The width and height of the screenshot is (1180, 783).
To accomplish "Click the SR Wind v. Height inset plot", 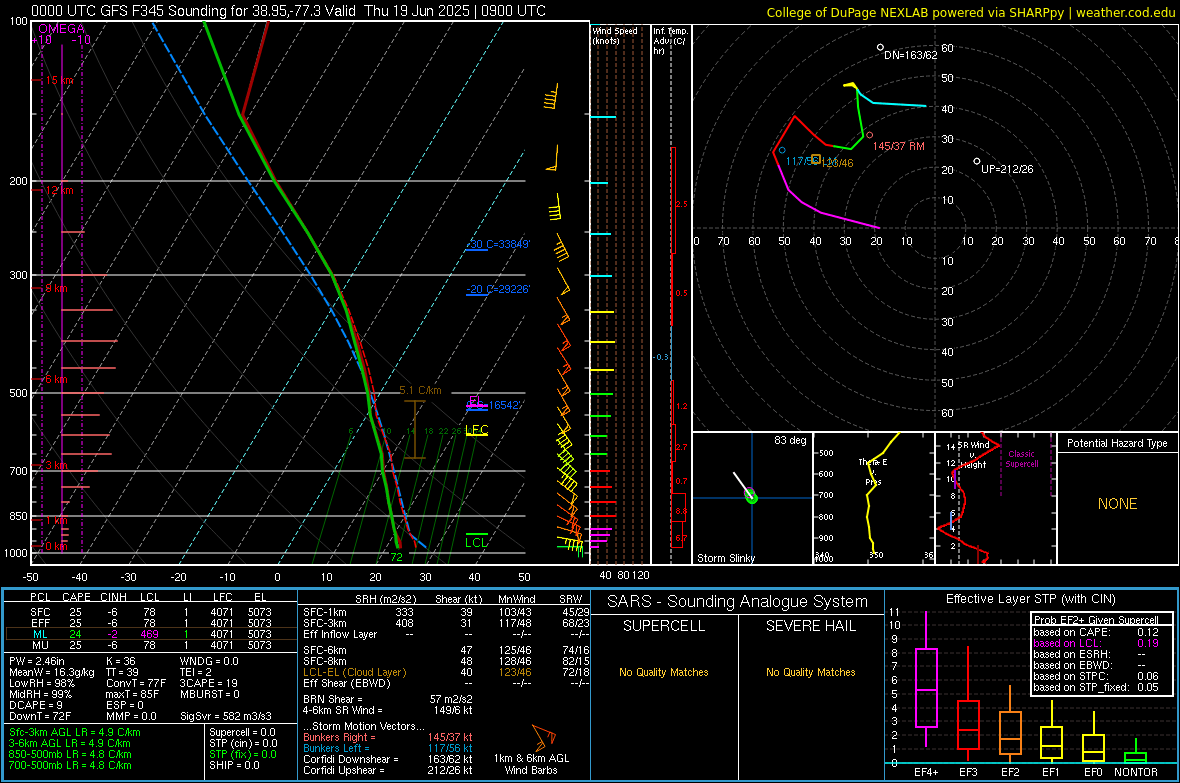I will pyautogui.click(x=996, y=498).
